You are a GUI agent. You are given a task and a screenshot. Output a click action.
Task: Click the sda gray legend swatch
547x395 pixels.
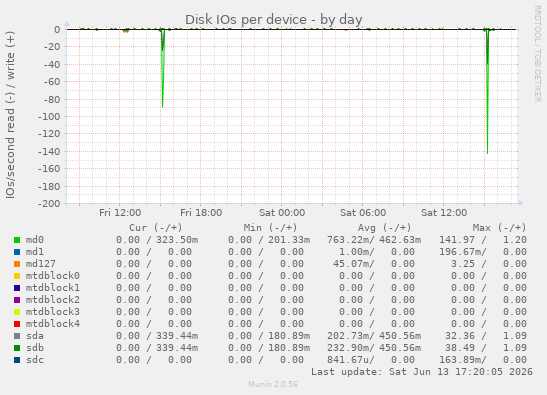(x=17, y=336)
